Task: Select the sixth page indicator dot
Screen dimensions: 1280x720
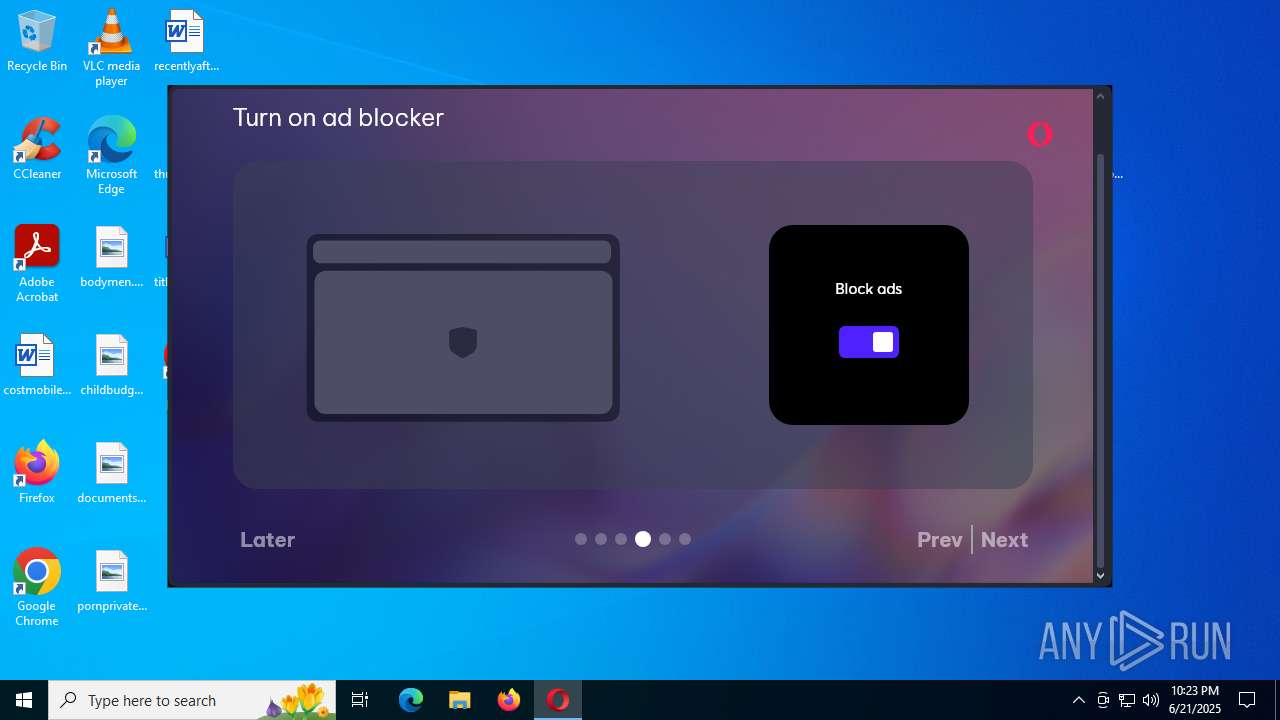Action: click(685, 539)
